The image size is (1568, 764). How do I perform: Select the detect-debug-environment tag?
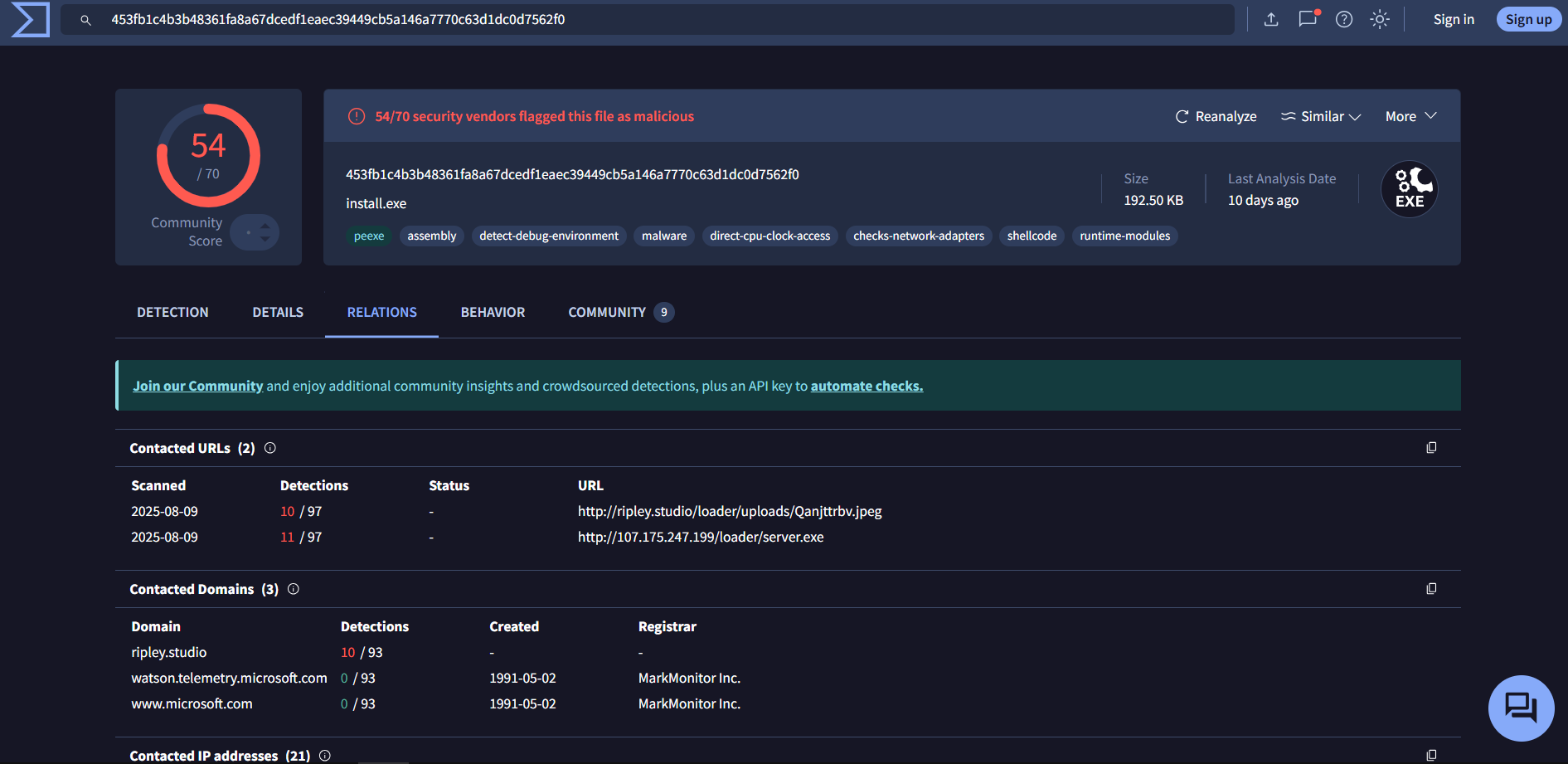tap(548, 236)
